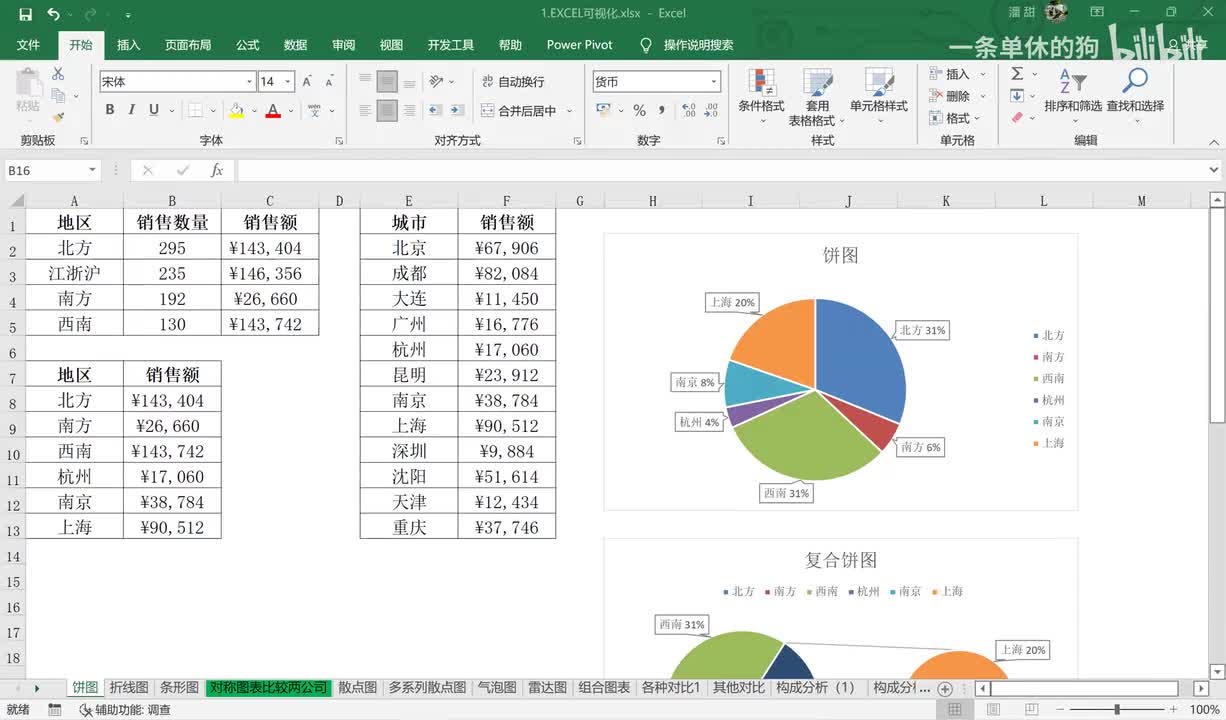Click the Format Painter brush icon
This screenshot has width=1226, height=720.
[x=58, y=118]
